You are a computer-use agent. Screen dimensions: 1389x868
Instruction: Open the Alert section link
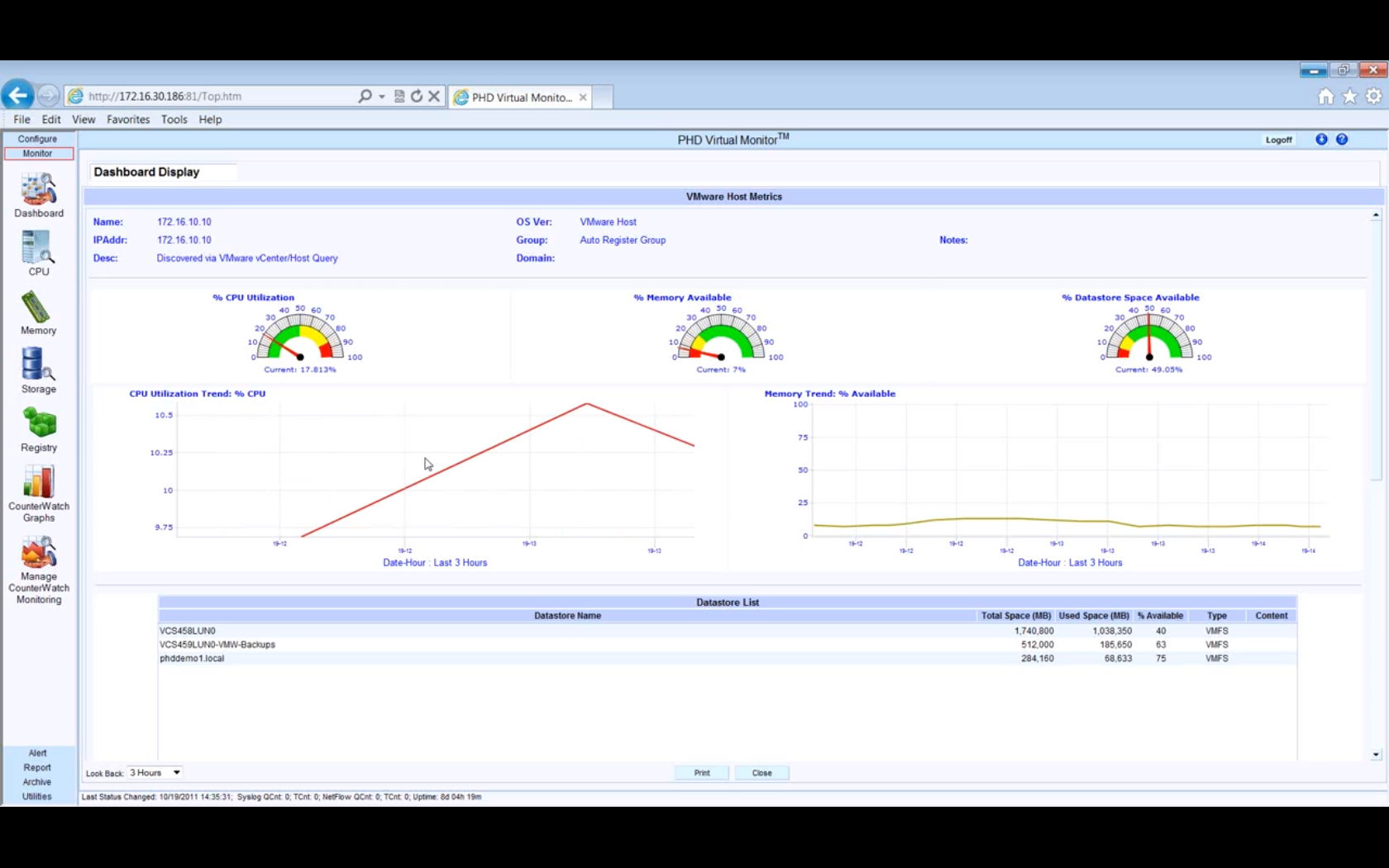click(x=38, y=753)
